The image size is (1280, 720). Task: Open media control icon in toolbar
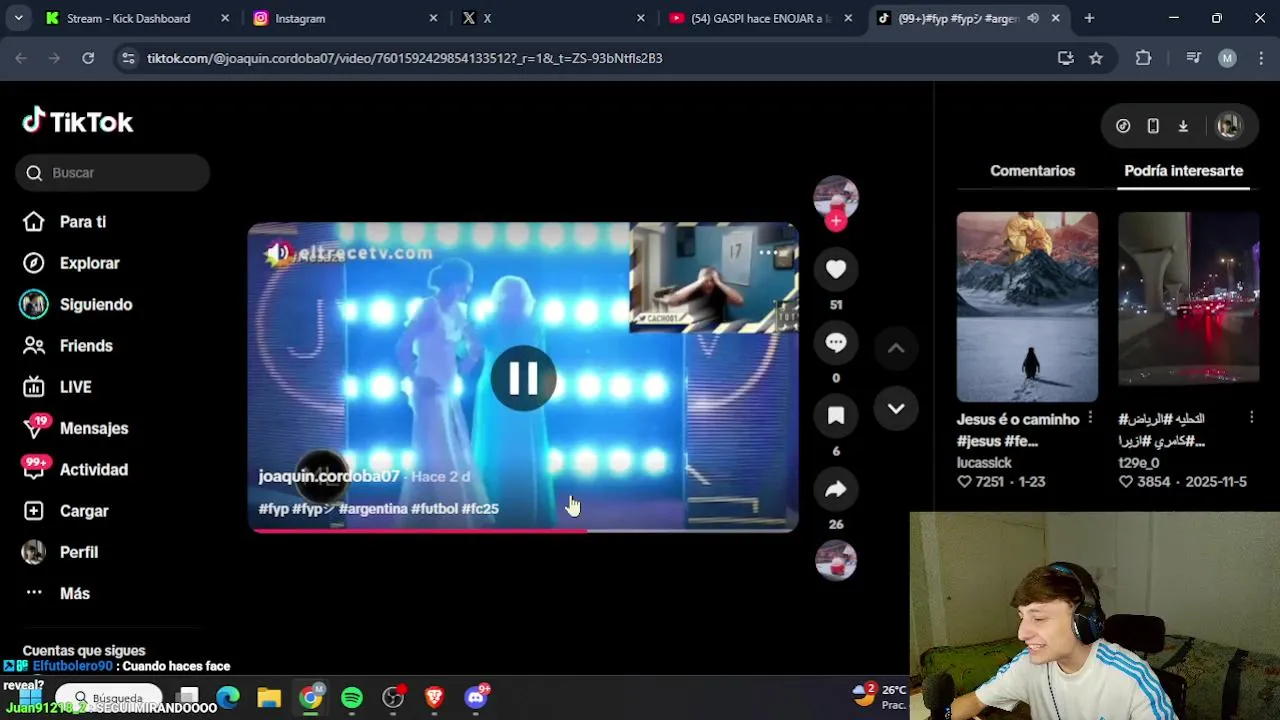click(x=1193, y=58)
